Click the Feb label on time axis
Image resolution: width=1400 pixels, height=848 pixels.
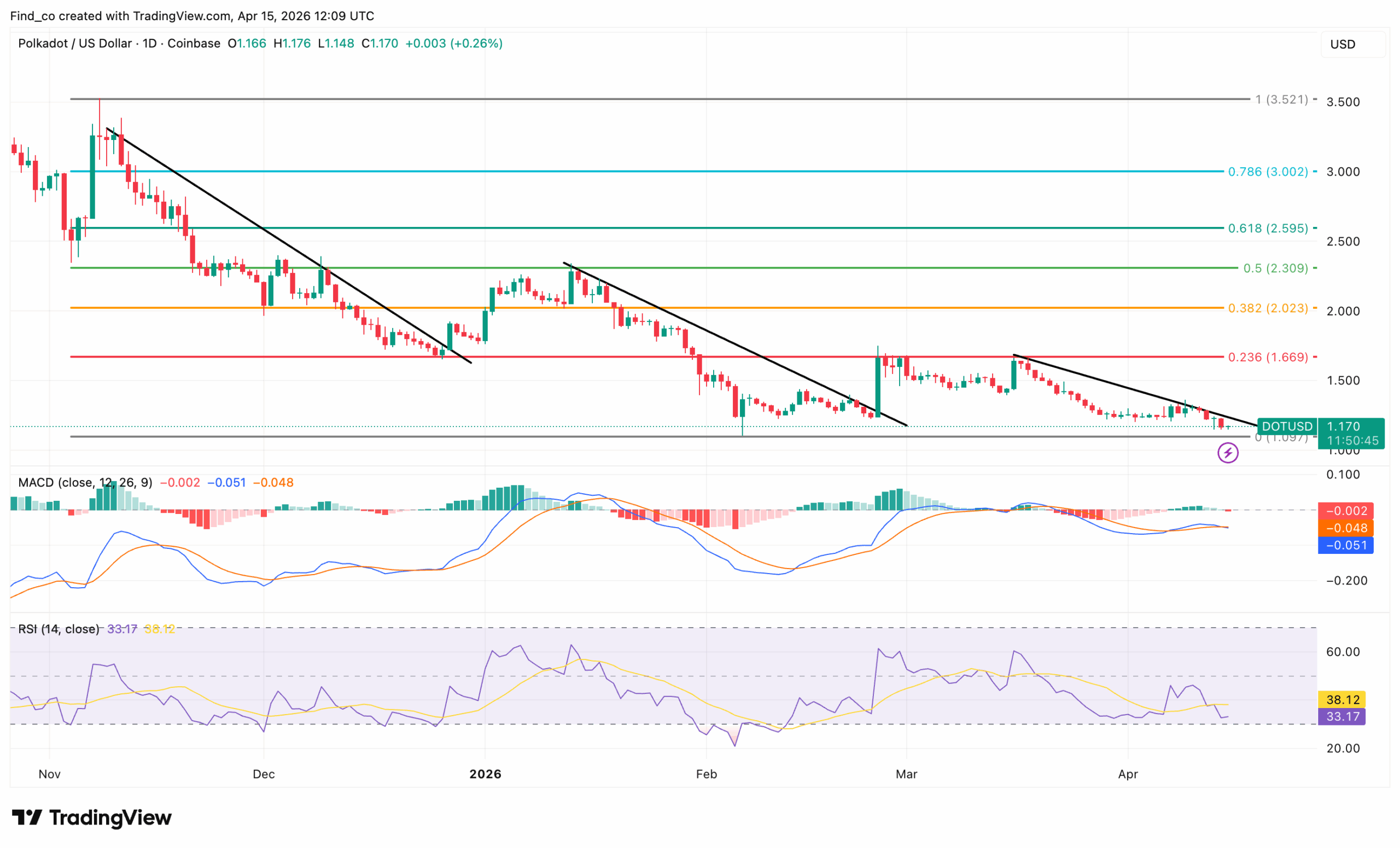[x=706, y=774]
